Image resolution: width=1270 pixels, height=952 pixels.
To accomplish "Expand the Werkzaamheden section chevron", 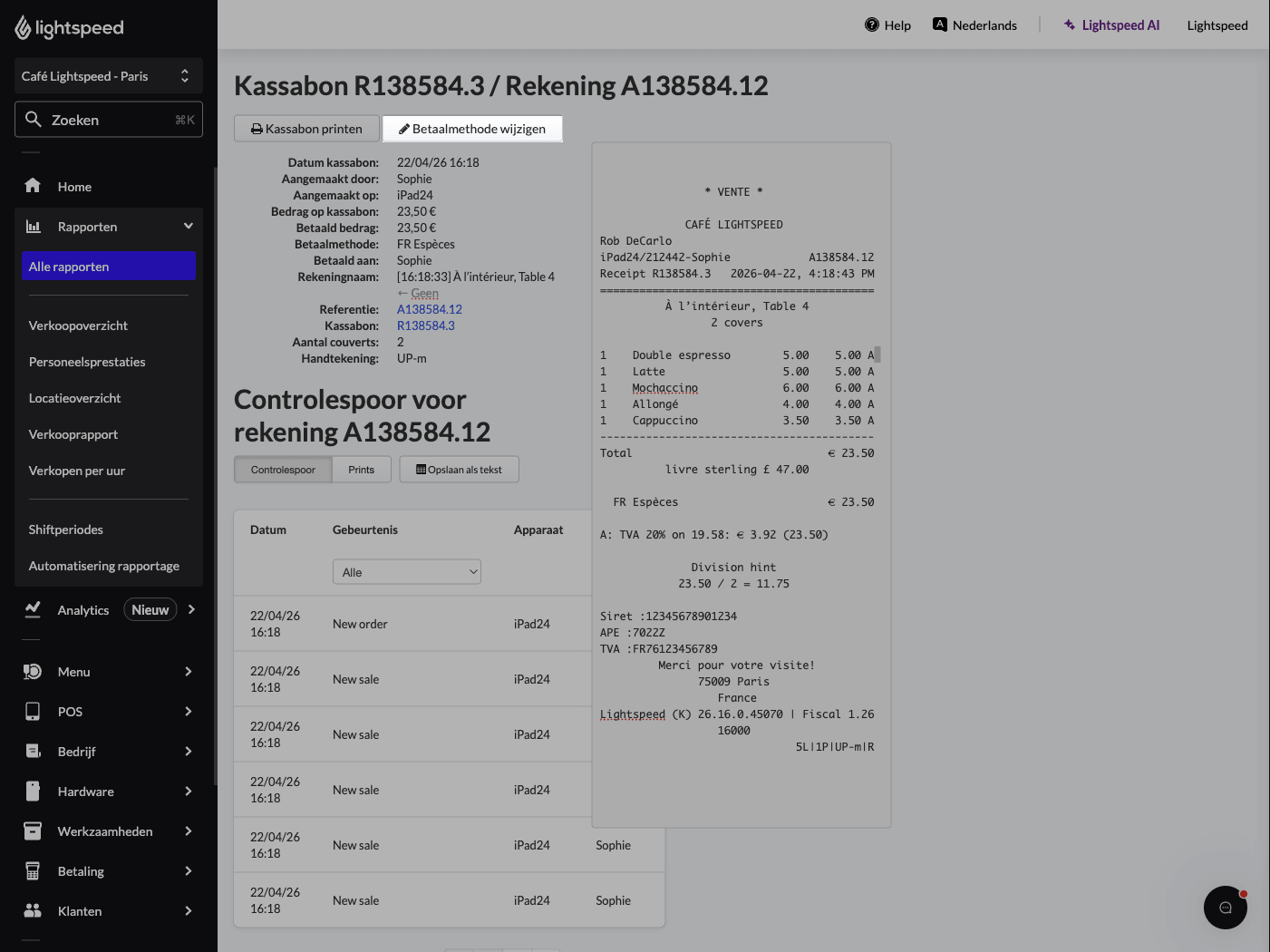I will 189,831.
